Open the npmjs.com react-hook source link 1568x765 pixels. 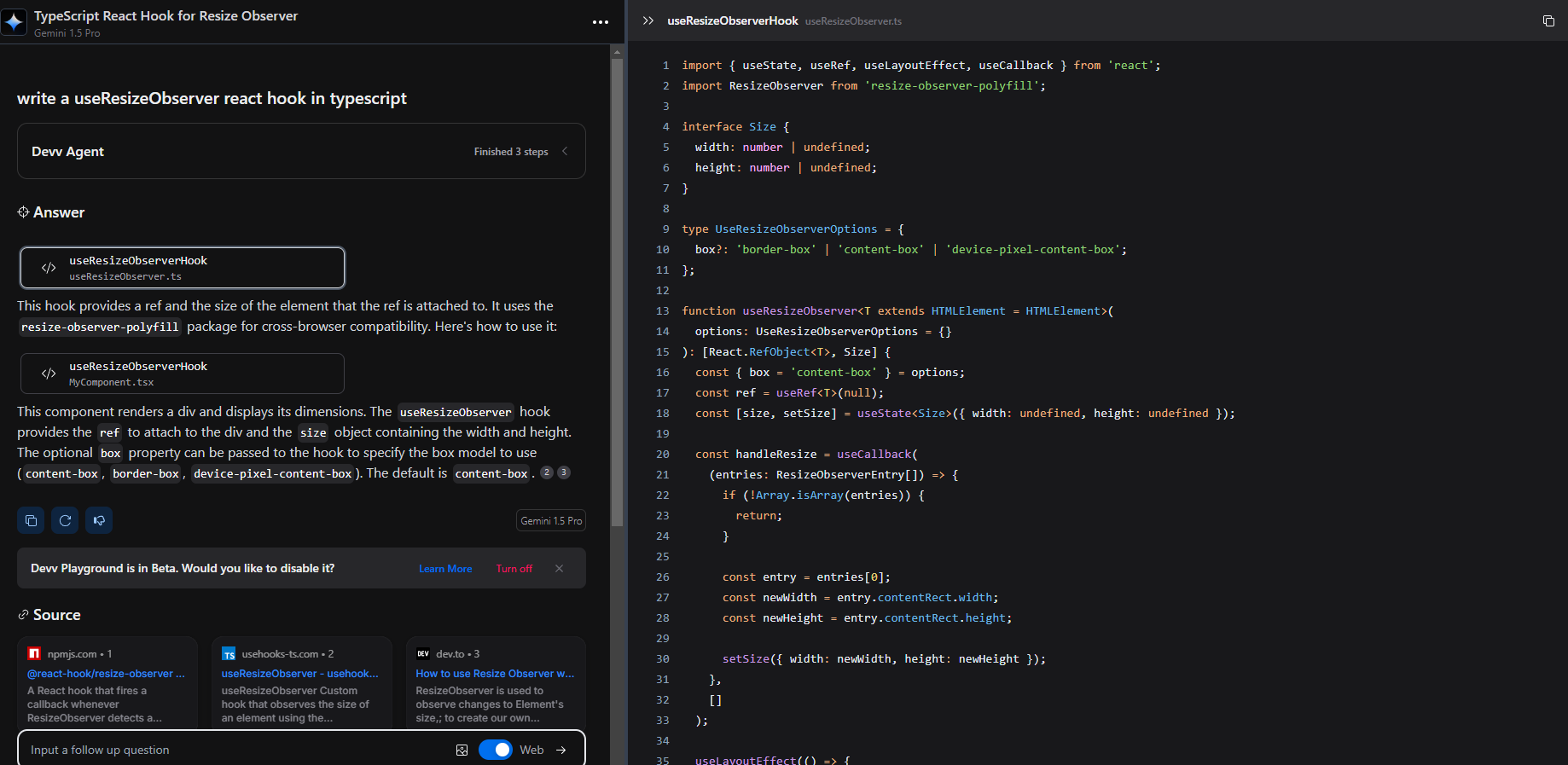tap(106, 674)
